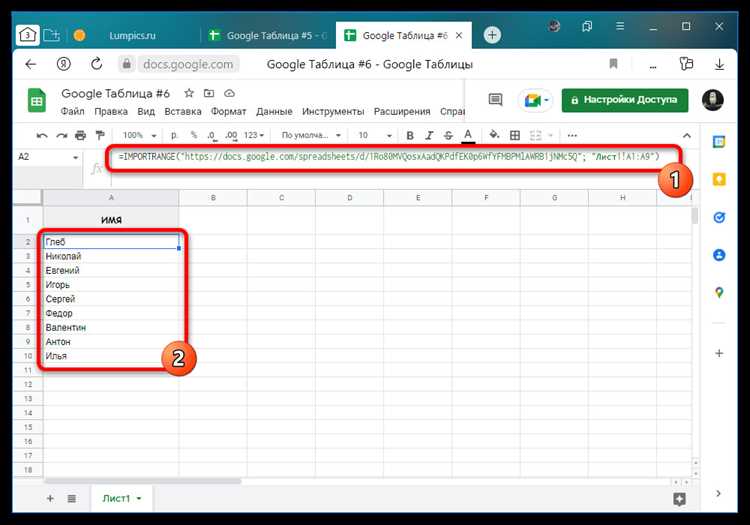Click the print icon
Image resolution: width=750 pixels, height=525 pixels.
click(80, 136)
